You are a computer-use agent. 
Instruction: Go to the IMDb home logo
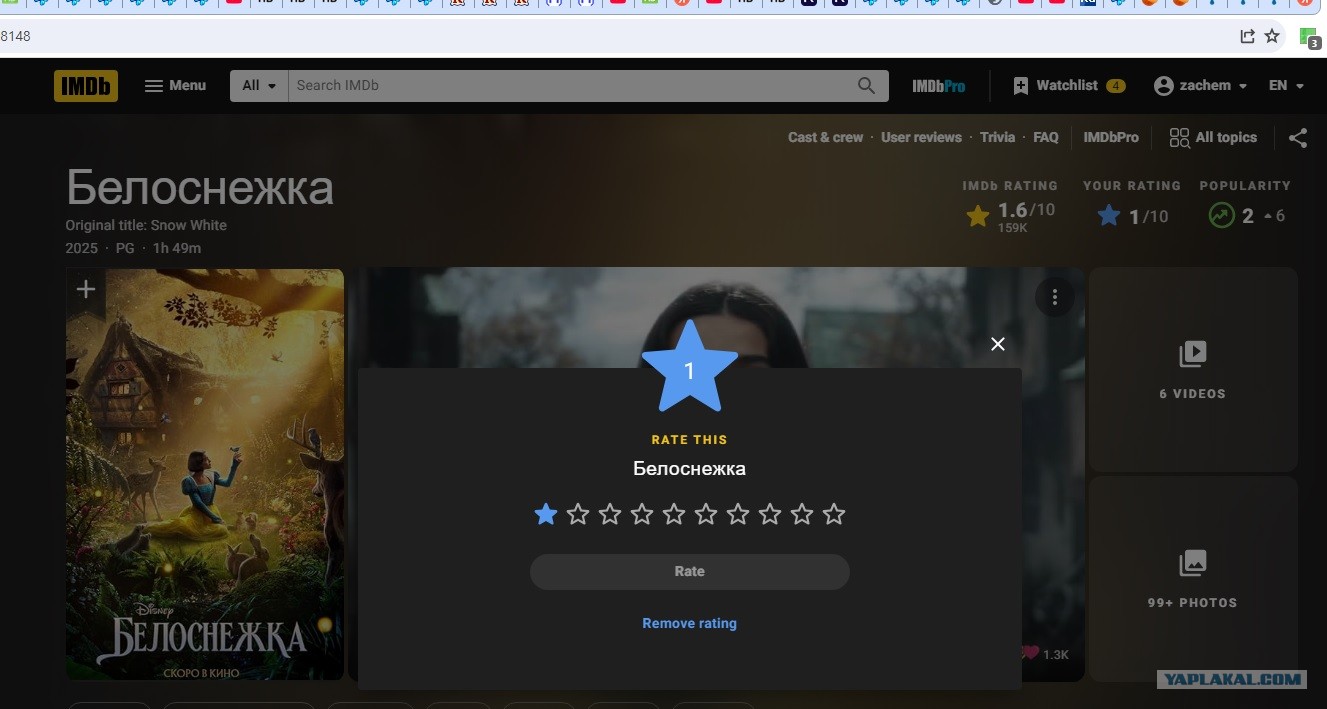86,86
